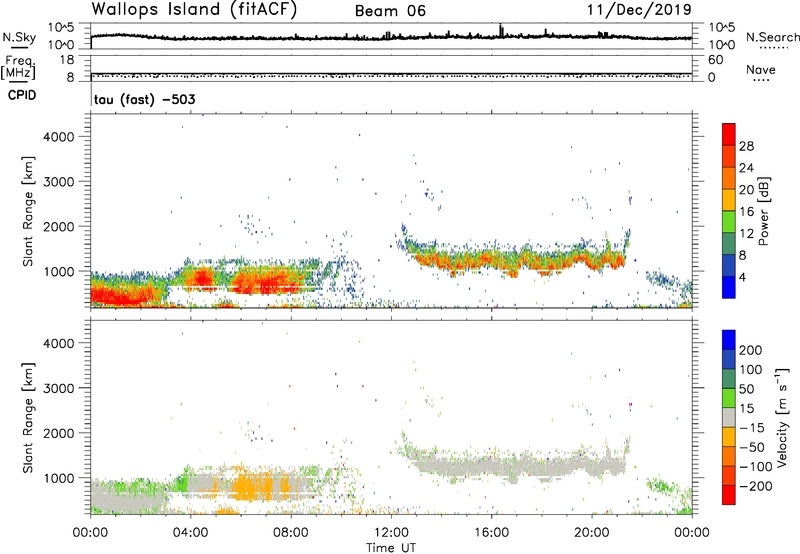Click the '04:00' time tick label
Image resolution: width=800 pixels, height=554 pixels.
click(x=190, y=533)
